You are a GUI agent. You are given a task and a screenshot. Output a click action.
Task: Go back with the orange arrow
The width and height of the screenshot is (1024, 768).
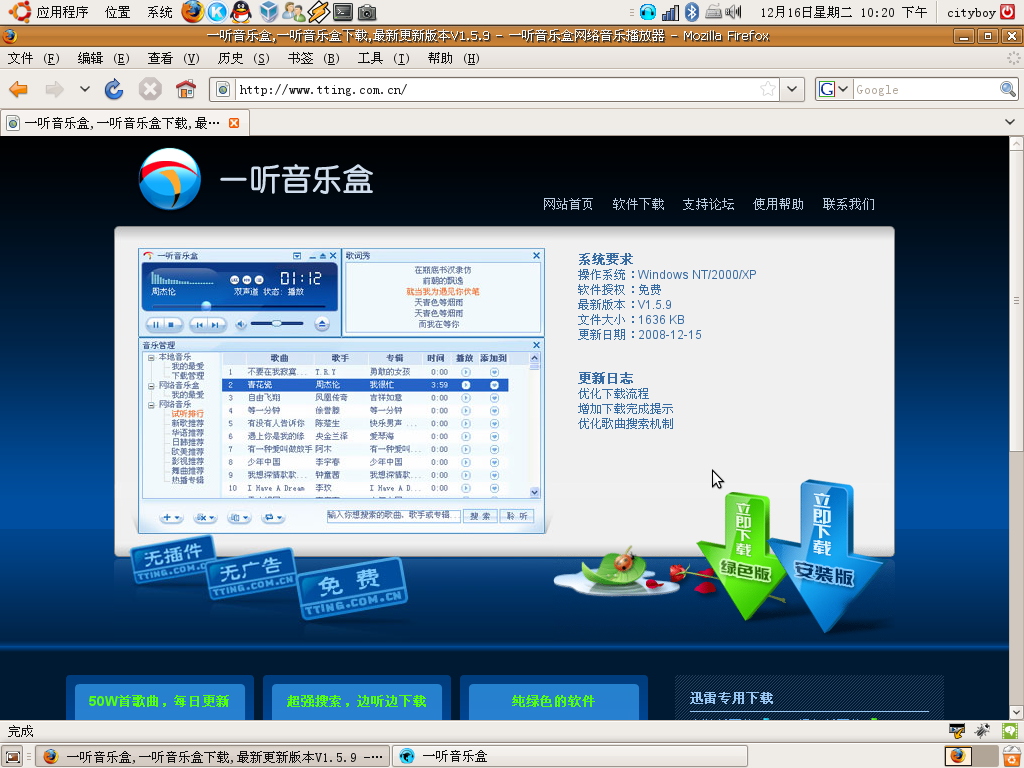[19, 89]
